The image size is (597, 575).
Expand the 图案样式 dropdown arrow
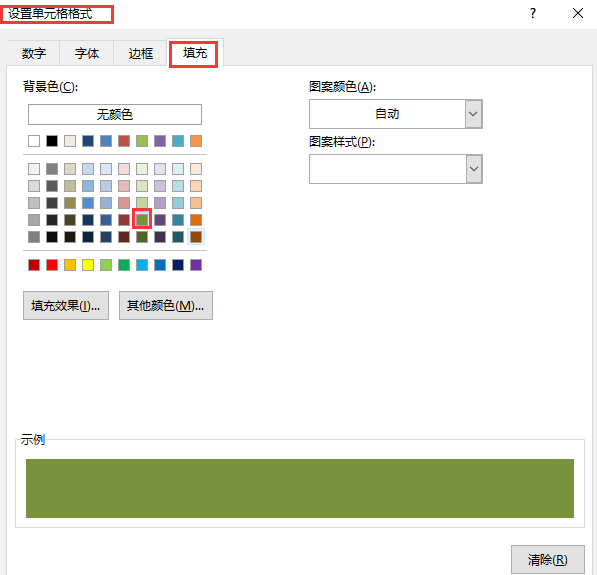tap(474, 169)
